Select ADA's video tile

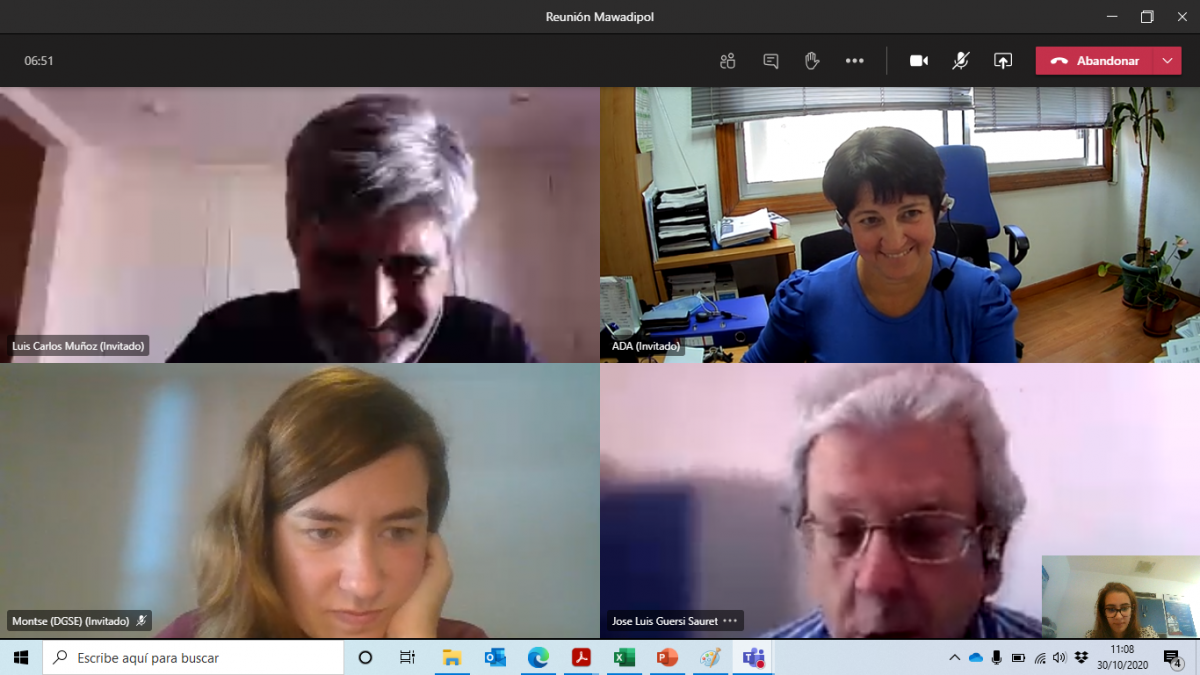(900, 225)
